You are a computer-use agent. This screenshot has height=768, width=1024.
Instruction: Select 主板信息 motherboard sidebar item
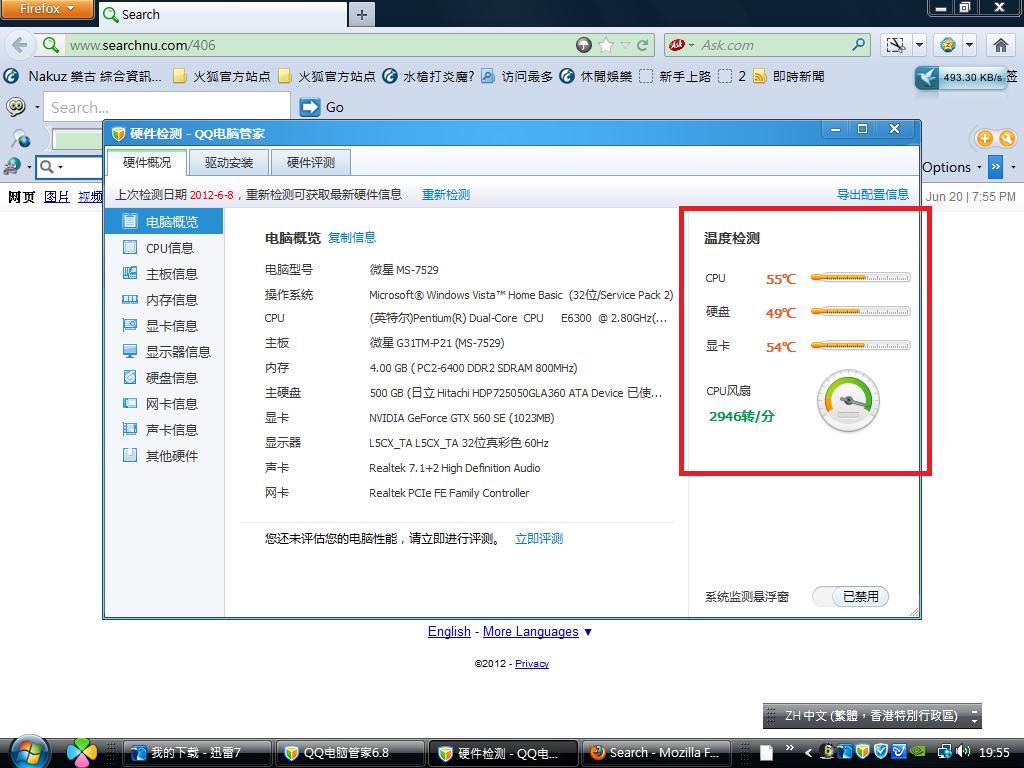tap(171, 274)
